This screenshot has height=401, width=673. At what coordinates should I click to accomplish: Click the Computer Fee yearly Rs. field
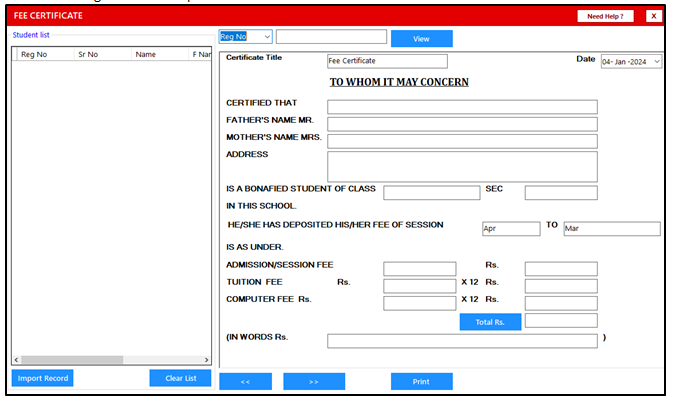561,303
